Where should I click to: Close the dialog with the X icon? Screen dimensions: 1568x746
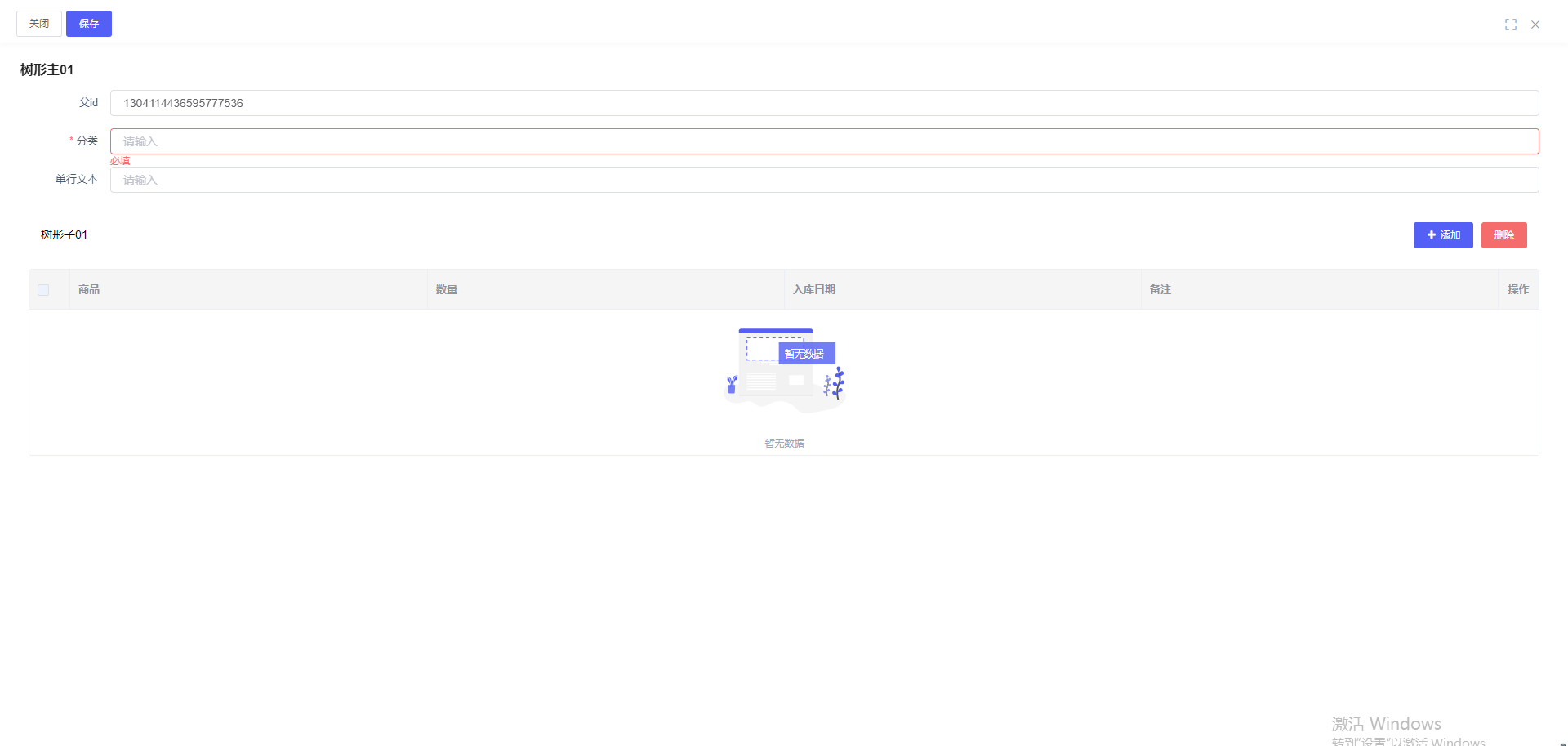pyautogui.click(x=1535, y=25)
